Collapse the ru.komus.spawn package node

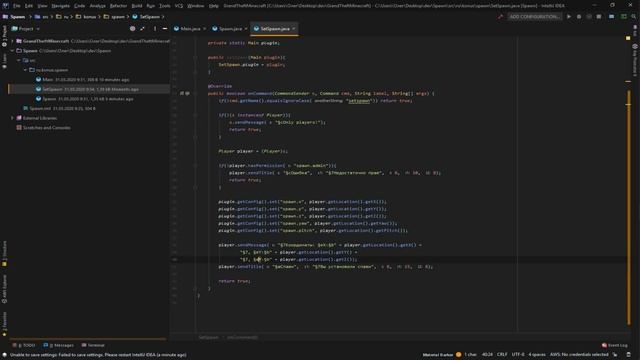coord(25,70)
